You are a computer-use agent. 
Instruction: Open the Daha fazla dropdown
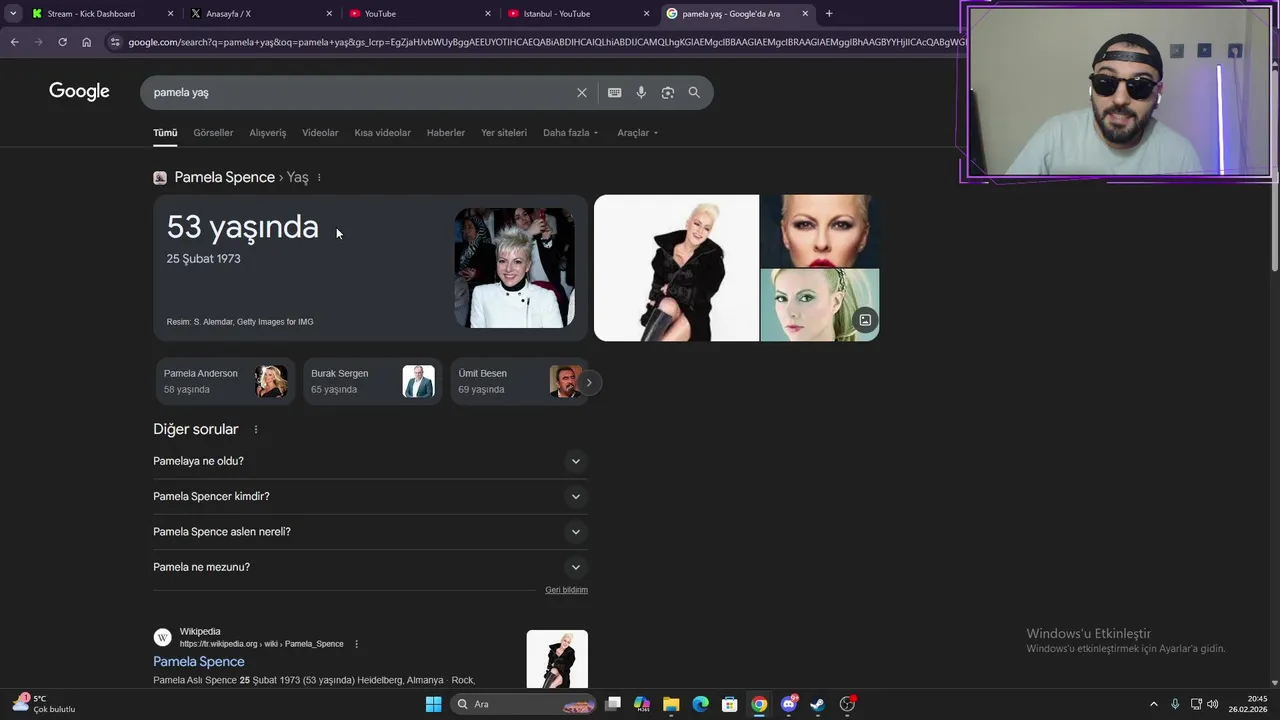[x=570, y=133]
